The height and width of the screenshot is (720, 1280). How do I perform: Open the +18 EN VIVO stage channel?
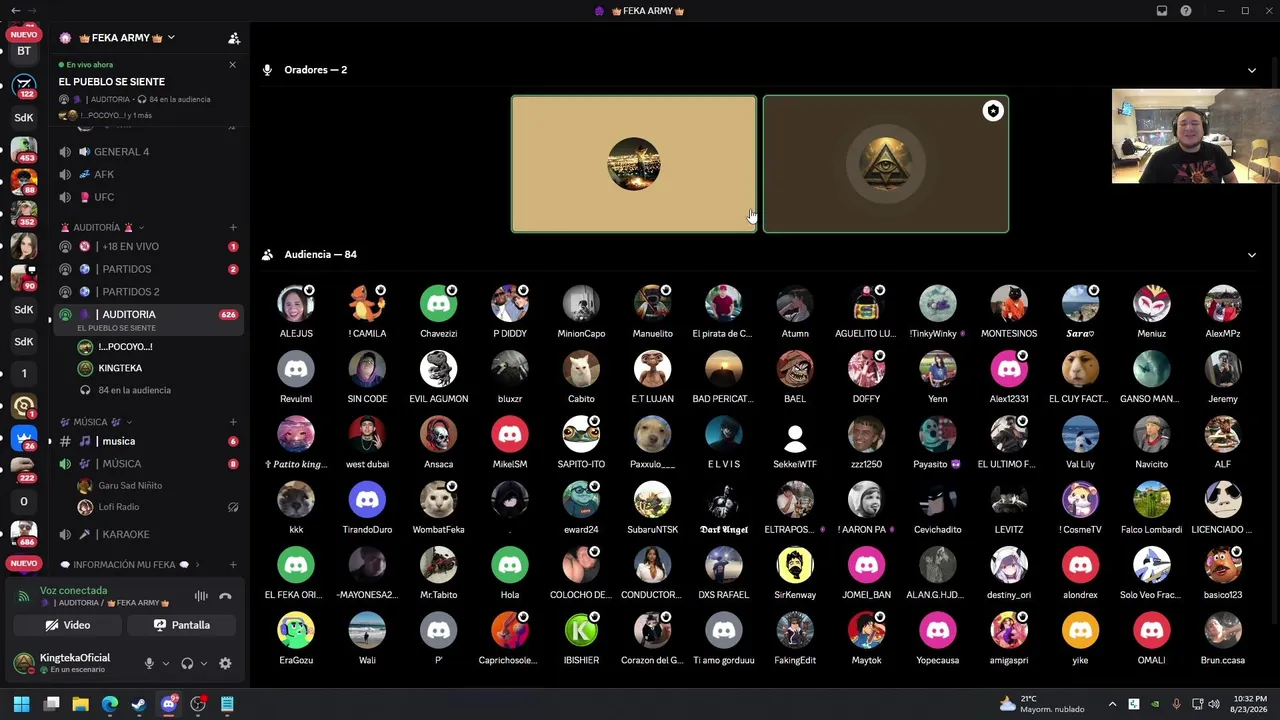coord(148,246)
